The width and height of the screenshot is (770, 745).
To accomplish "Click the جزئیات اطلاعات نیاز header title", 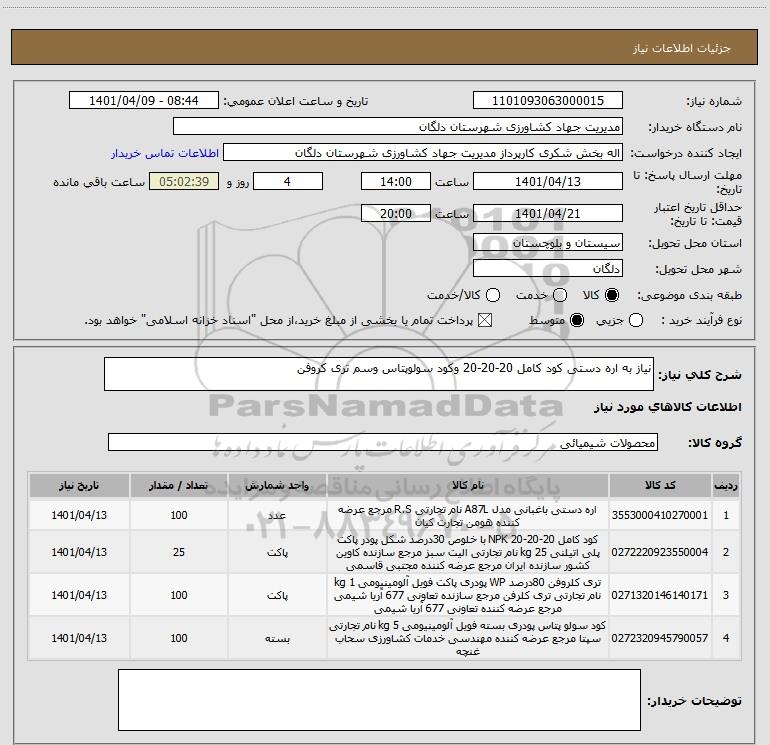I will coord(681,48).
